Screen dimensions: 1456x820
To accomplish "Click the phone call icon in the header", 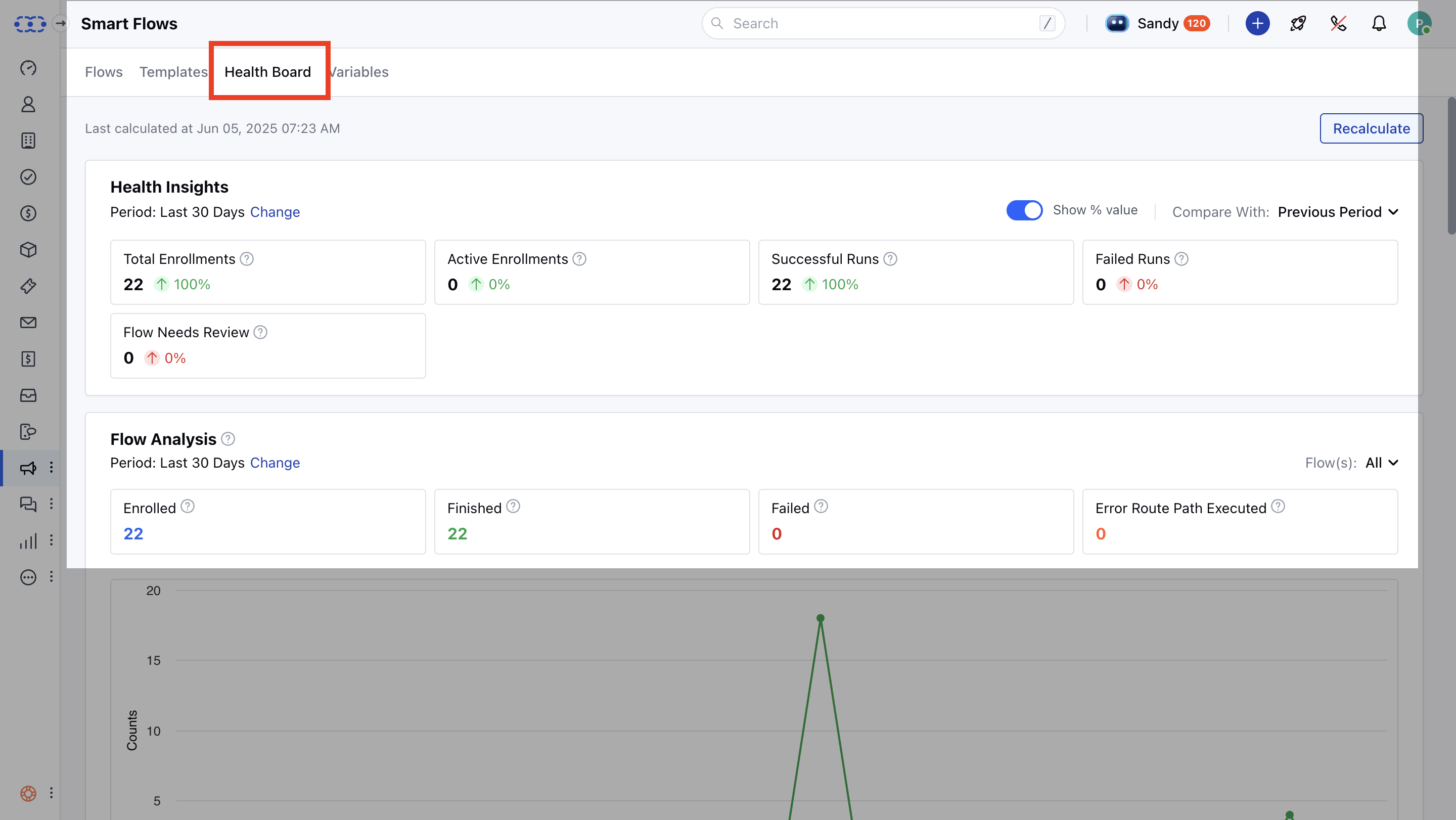I will [x=1338, y=23].
